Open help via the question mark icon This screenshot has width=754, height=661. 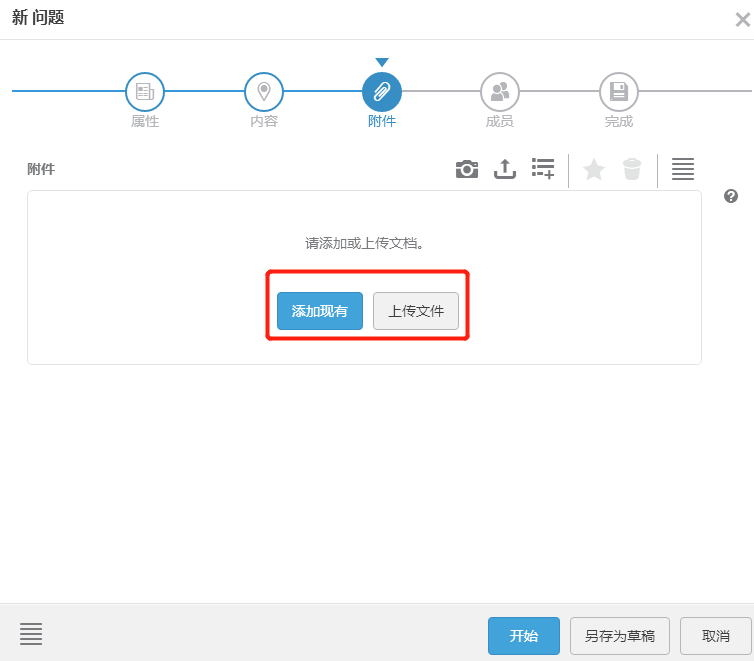click(731, 196)
